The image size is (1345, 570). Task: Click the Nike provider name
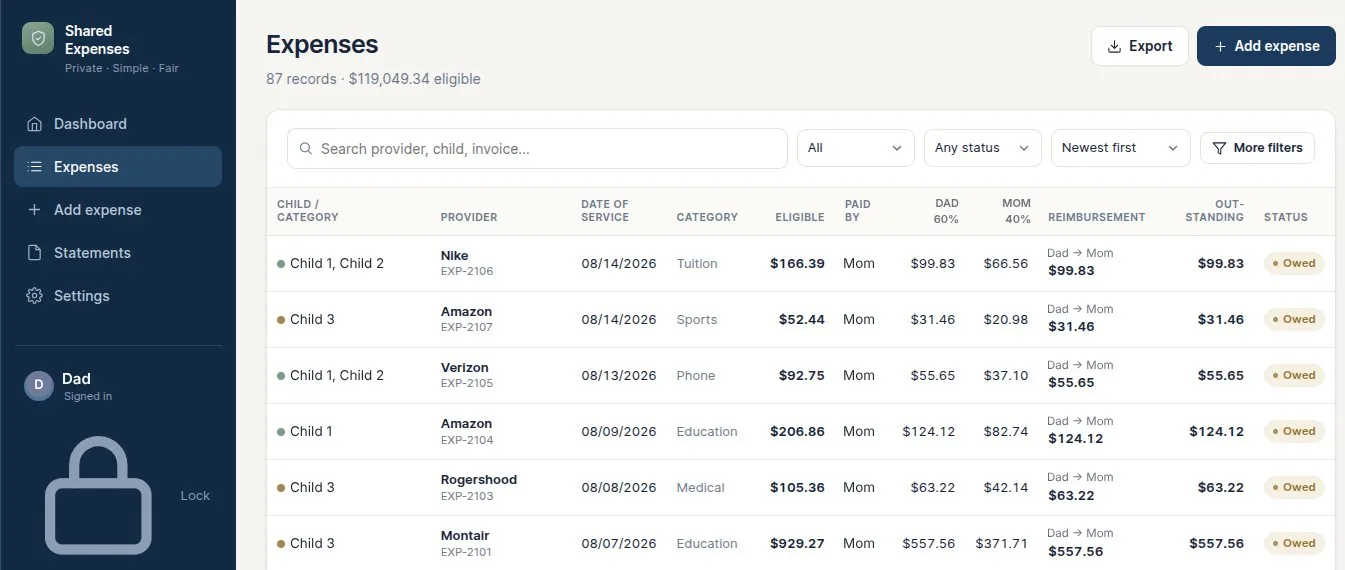455,256
